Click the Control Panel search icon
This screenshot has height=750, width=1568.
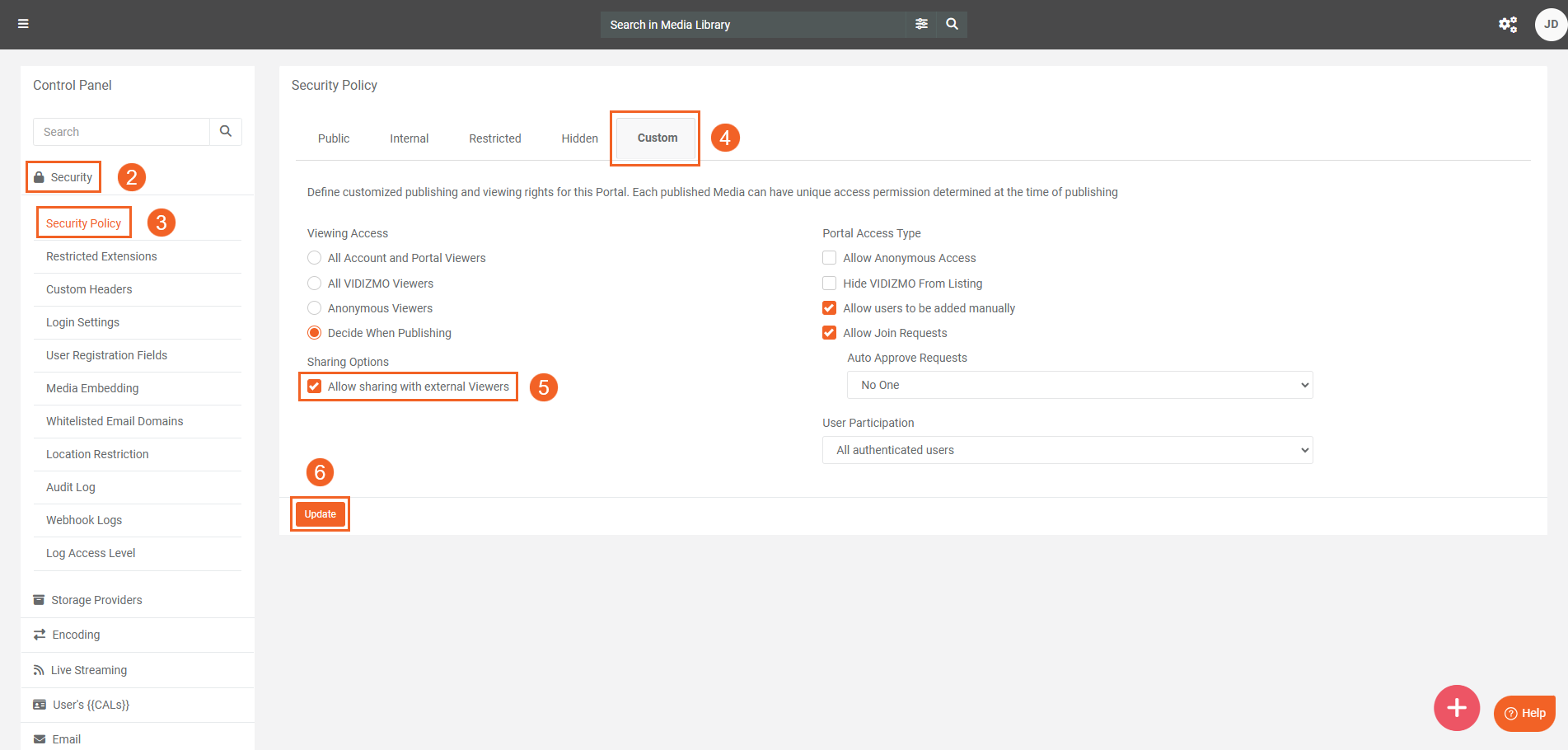(x=226, y=132)
